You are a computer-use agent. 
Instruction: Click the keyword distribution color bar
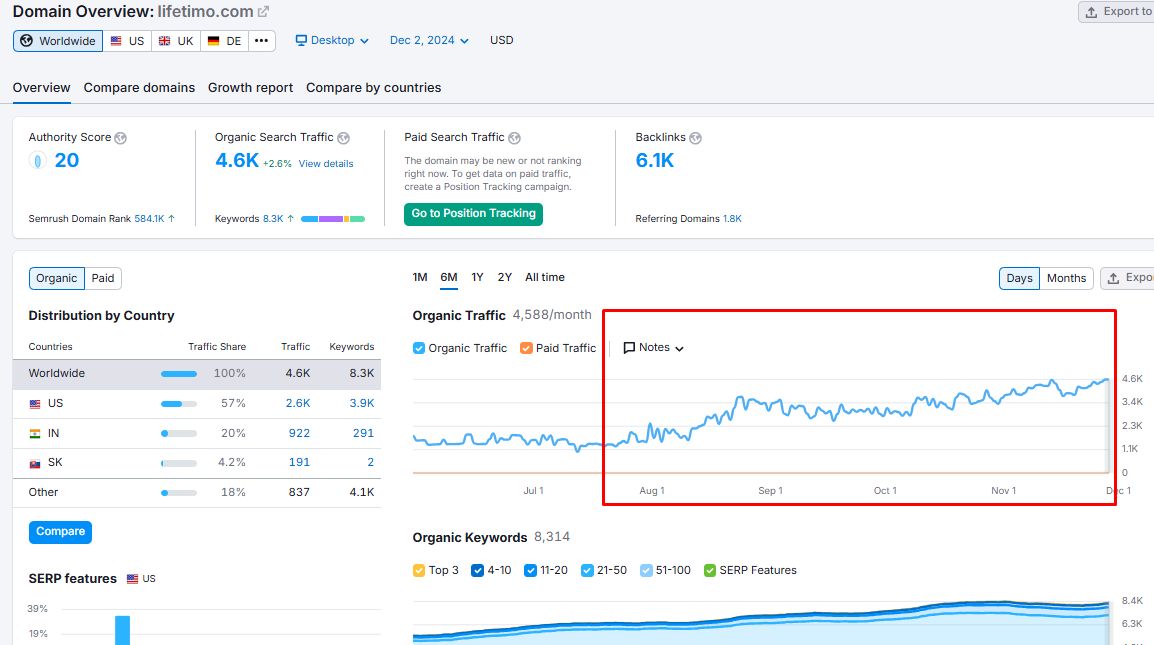point(333,219)
